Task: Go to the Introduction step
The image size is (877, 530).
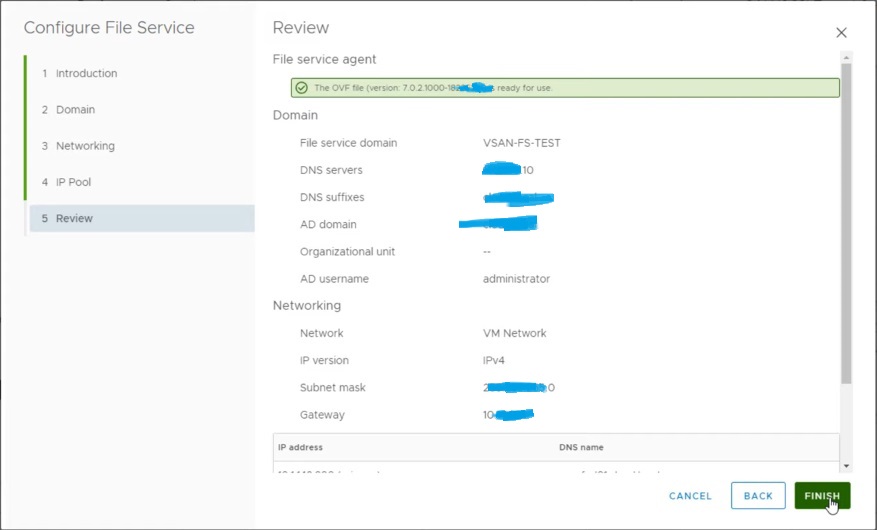Action: coord(86,74)
